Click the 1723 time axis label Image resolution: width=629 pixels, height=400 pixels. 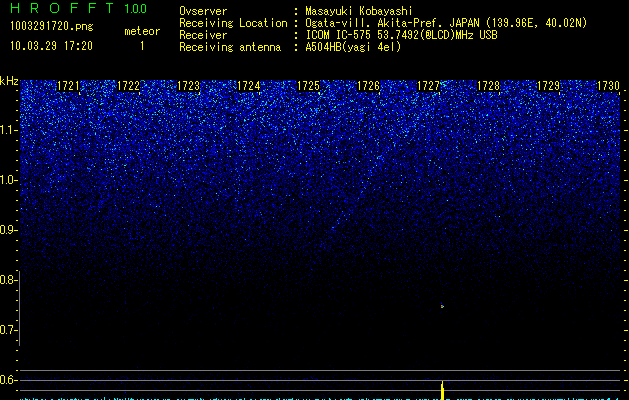click(189, 86)
